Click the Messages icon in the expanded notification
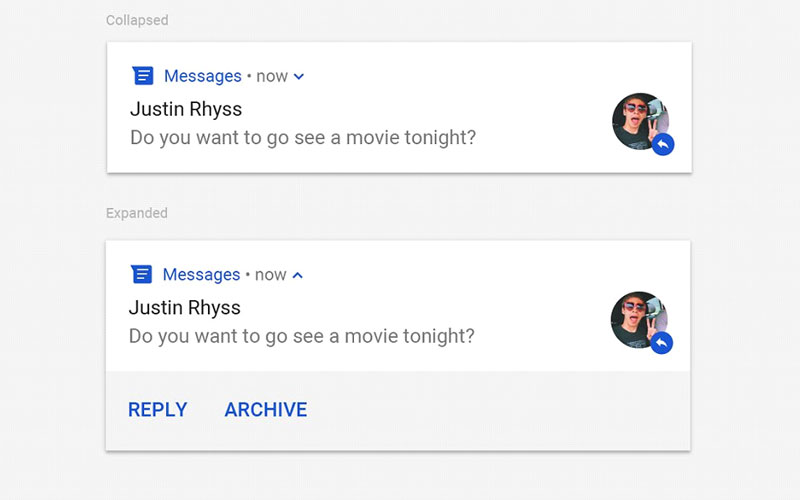This screenshot has height=500, width=800. (x=142, y=275)
